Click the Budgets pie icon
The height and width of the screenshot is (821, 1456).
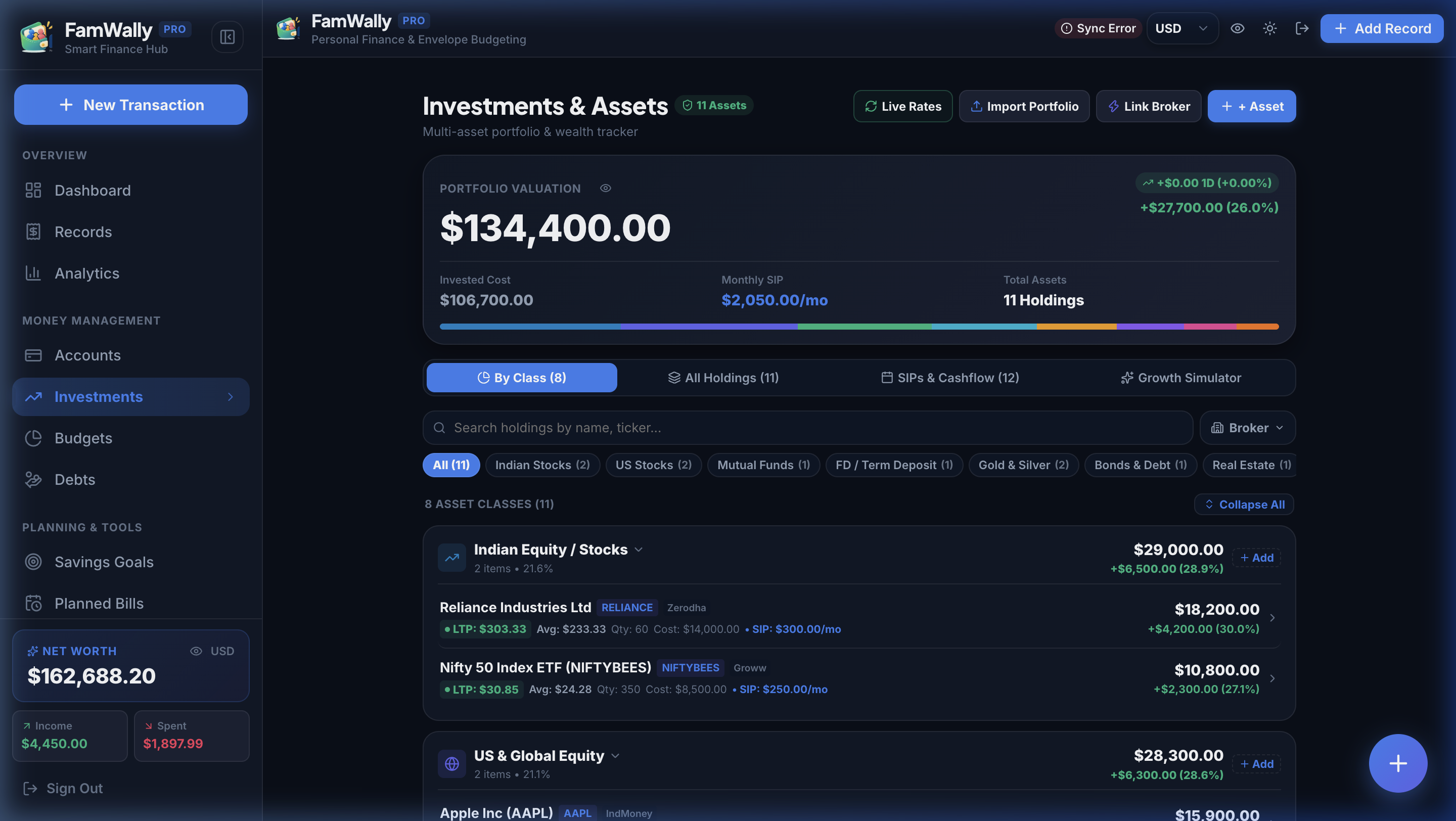pos(33,438)
